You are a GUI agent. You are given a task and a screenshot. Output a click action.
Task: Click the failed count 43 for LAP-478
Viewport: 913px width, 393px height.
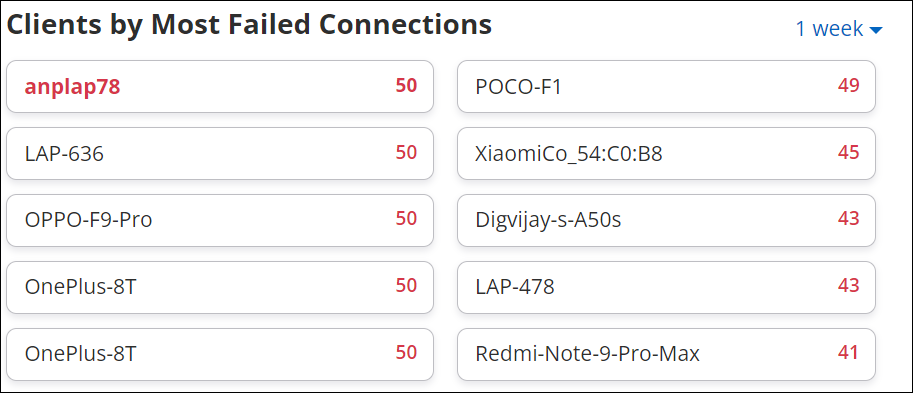(x=848, y=286)
